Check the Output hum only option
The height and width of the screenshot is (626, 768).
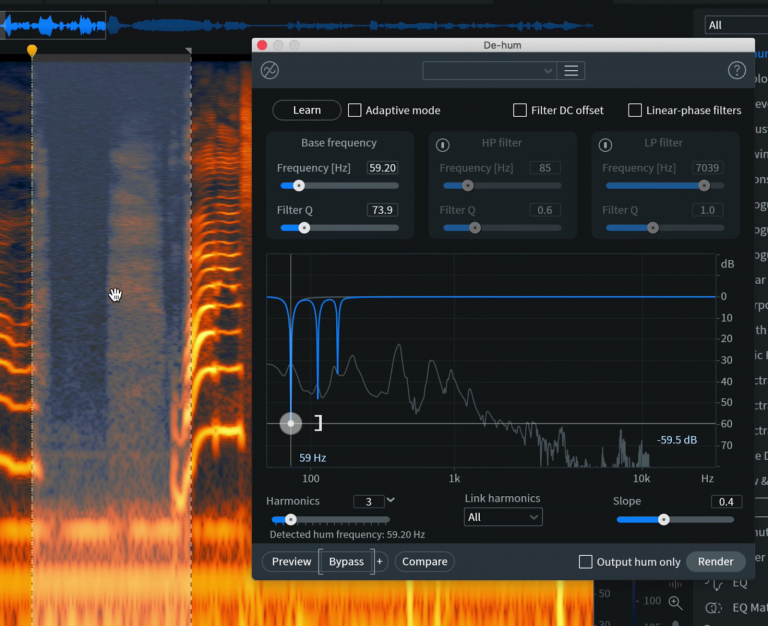pos(586,562)
